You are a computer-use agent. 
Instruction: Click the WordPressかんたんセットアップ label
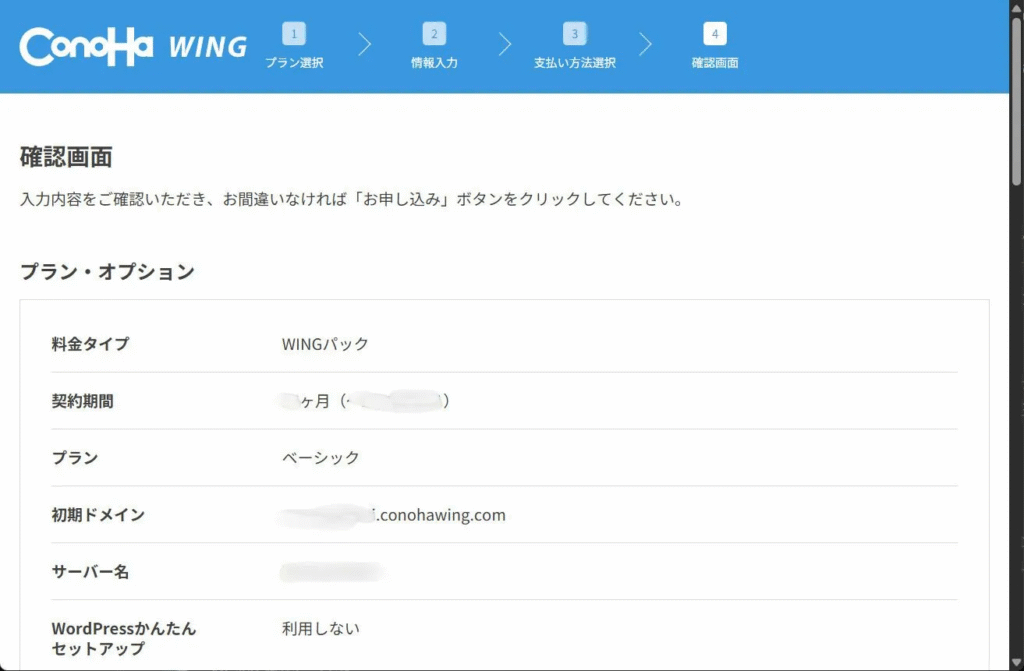123,638
